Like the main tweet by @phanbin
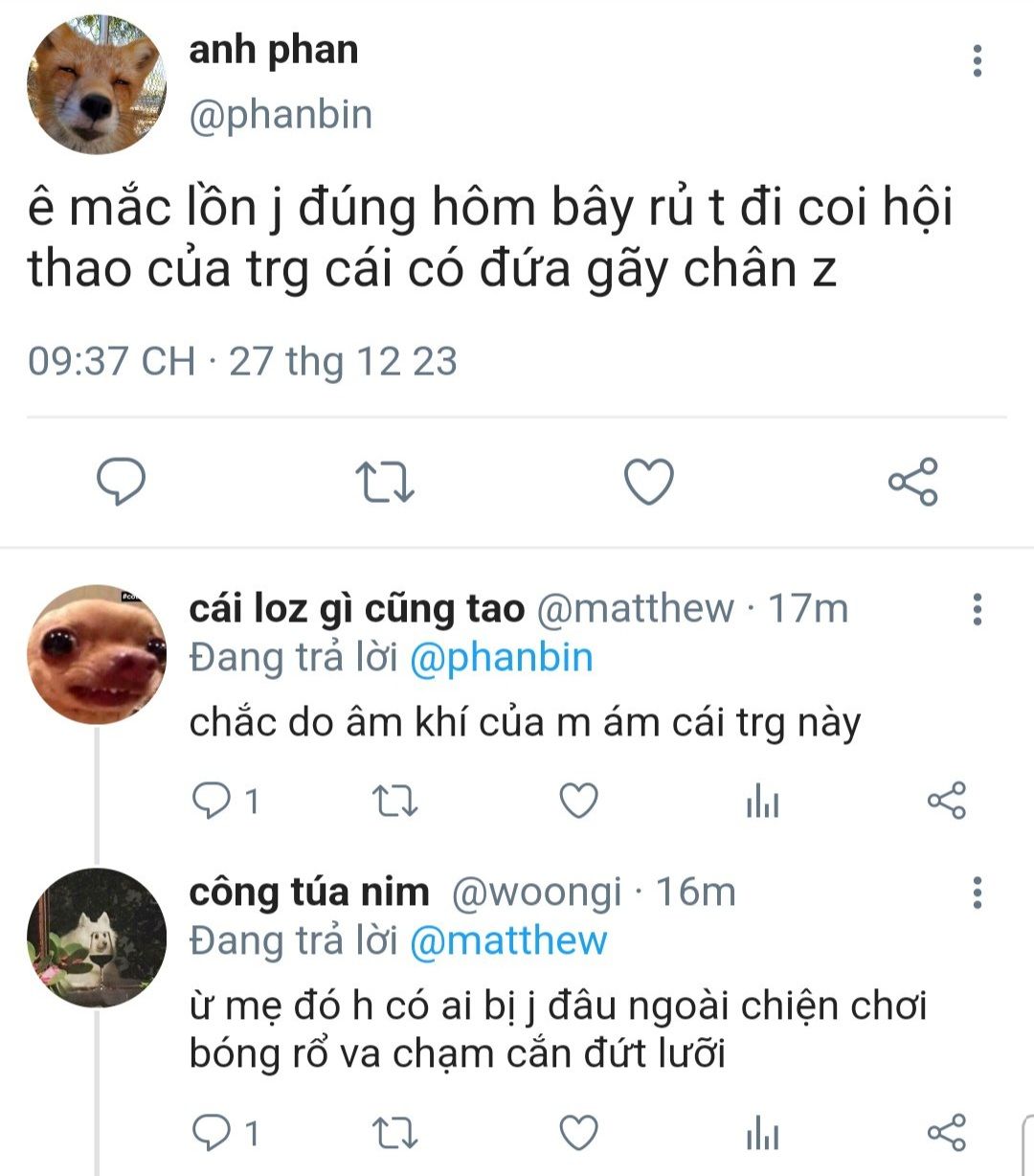 point(649,482)
